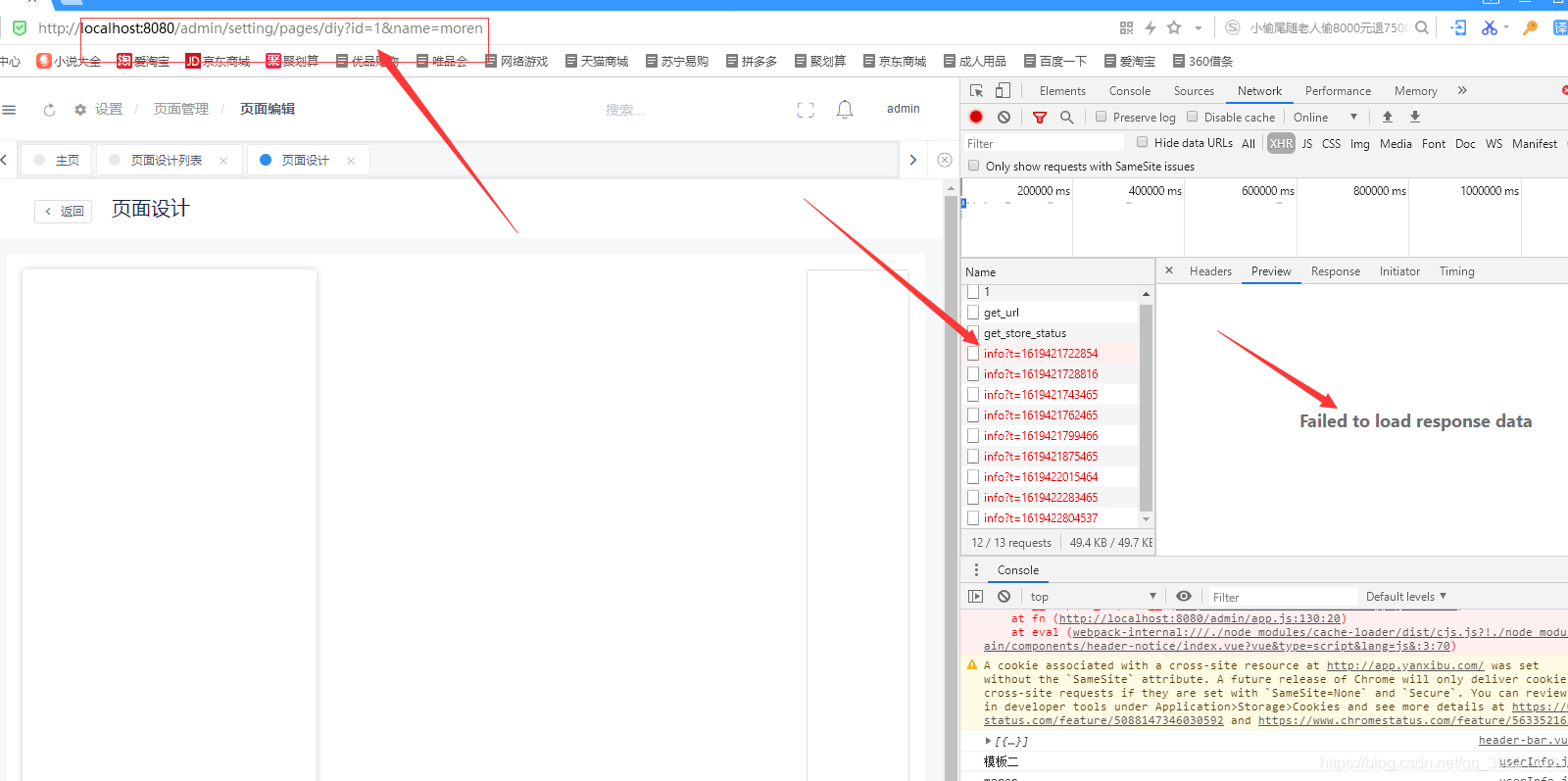Enable the Disable cache checkbox
1568x781 pixels.
1193,117
